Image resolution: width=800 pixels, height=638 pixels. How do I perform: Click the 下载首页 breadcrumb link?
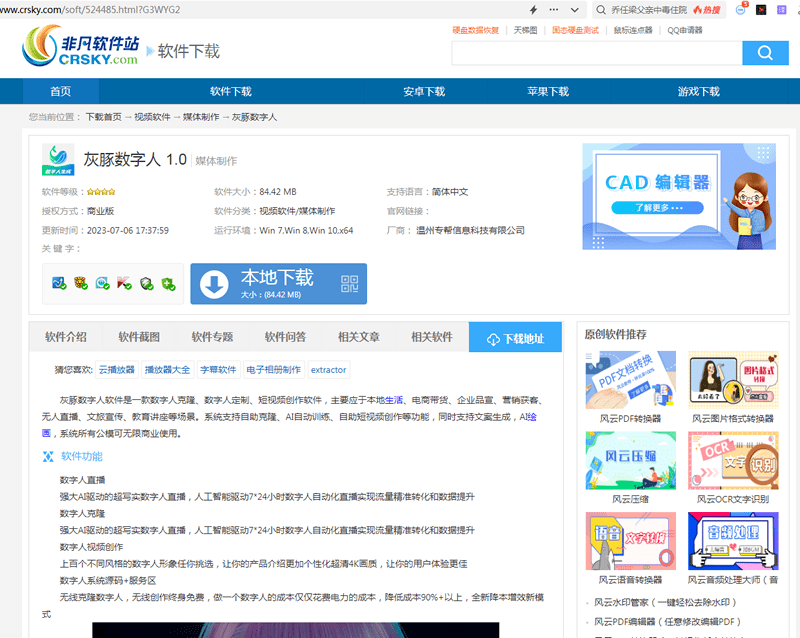point(104,117)
